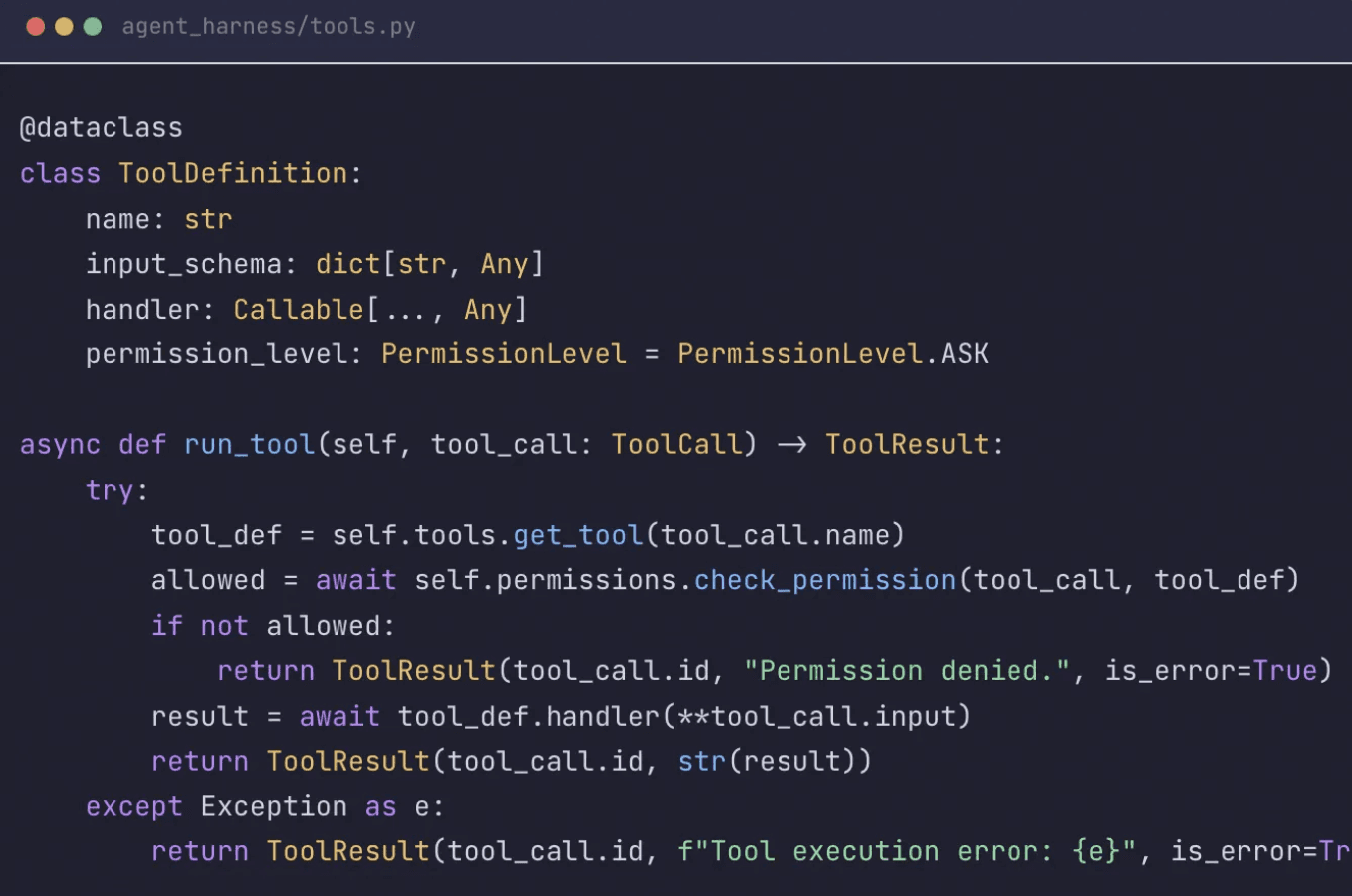Image resolution: width=1352 pixels, height=896 pixels.
Task: Click the yellow minimize traffic light
Action: (x=63, y=27)
